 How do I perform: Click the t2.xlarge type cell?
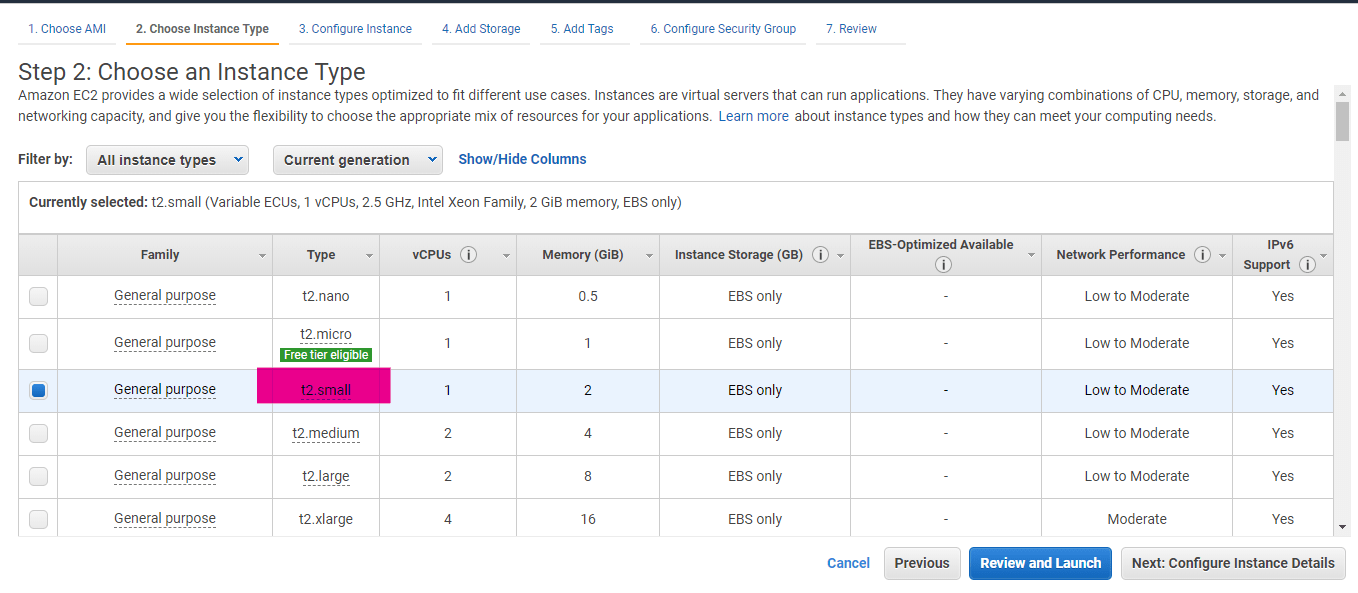pyautogui.click(x=326, y=519)
